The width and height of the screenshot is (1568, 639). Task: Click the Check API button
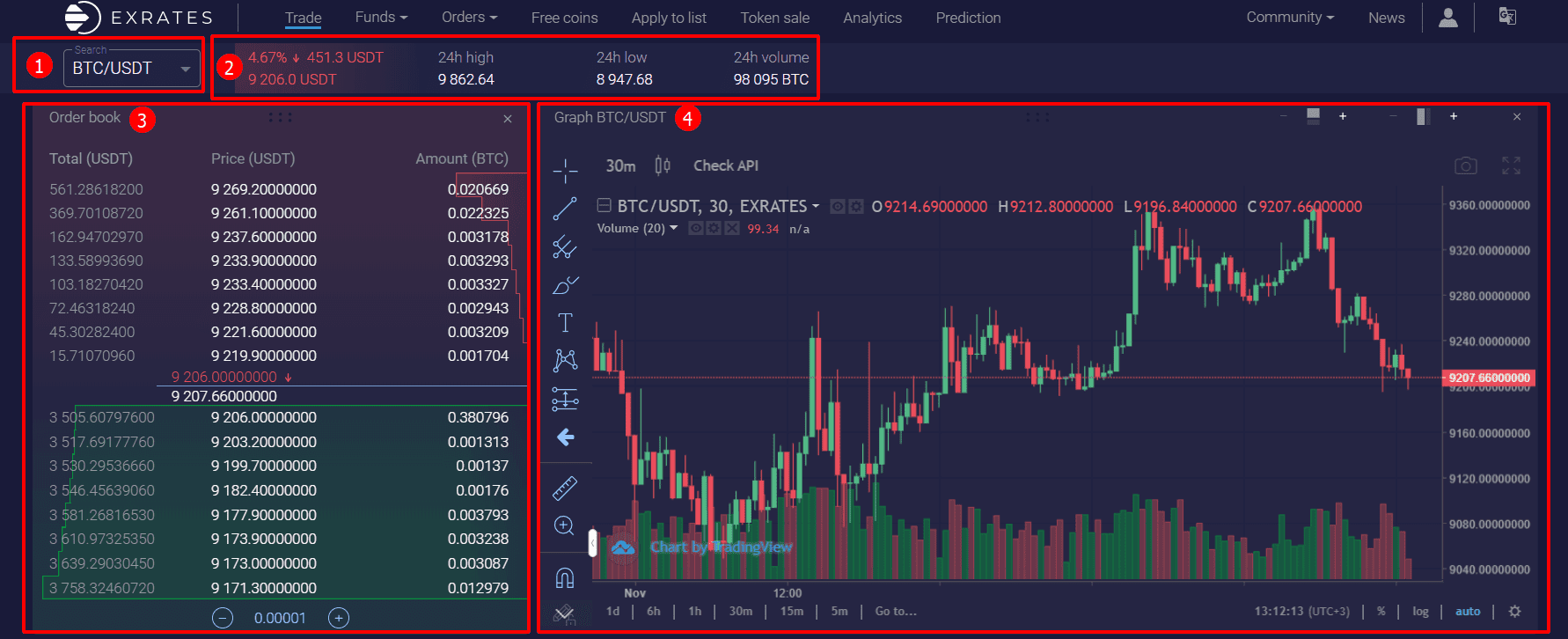click(x=725, y=165)
